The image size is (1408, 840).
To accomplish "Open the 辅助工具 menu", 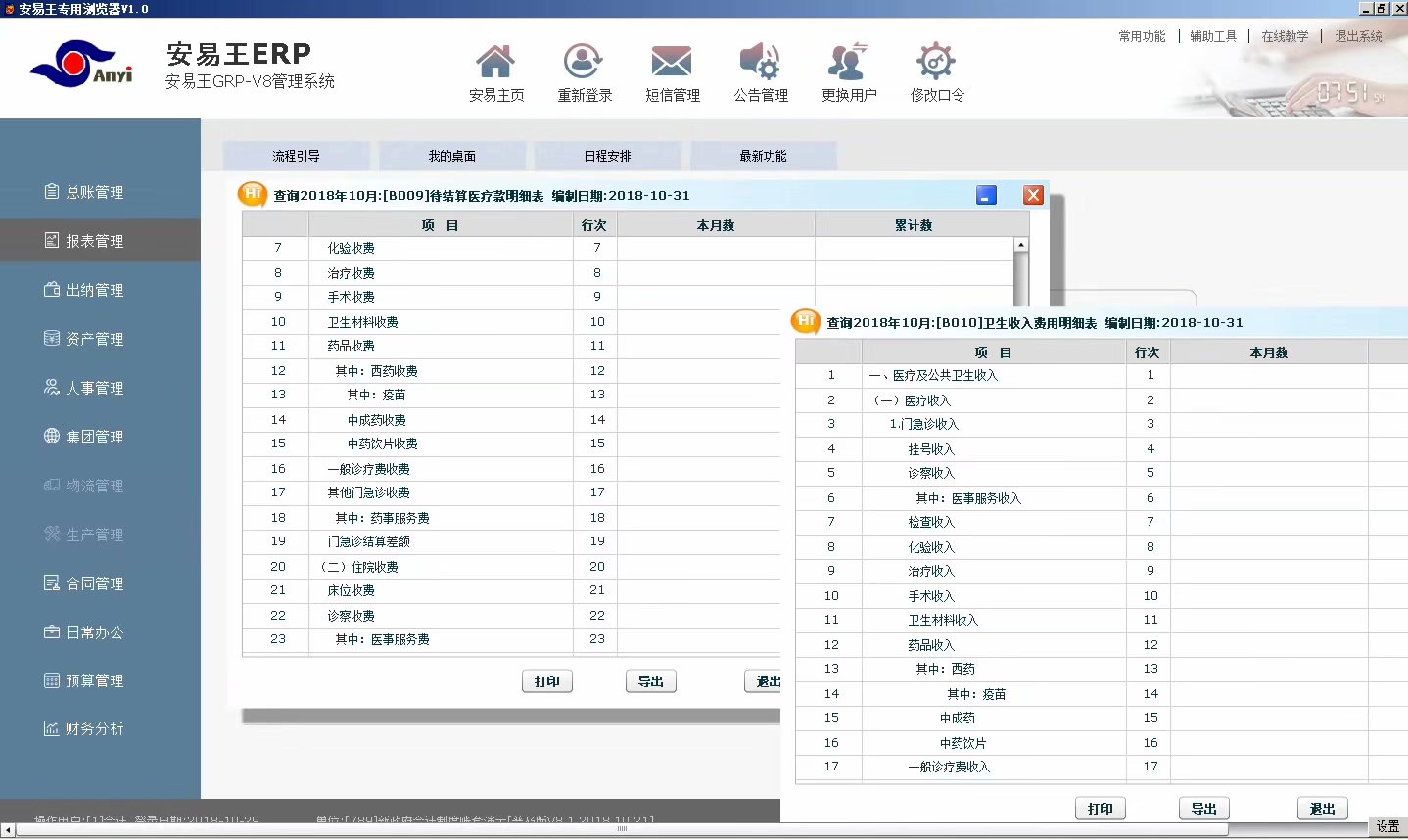I will [1213, 36].
